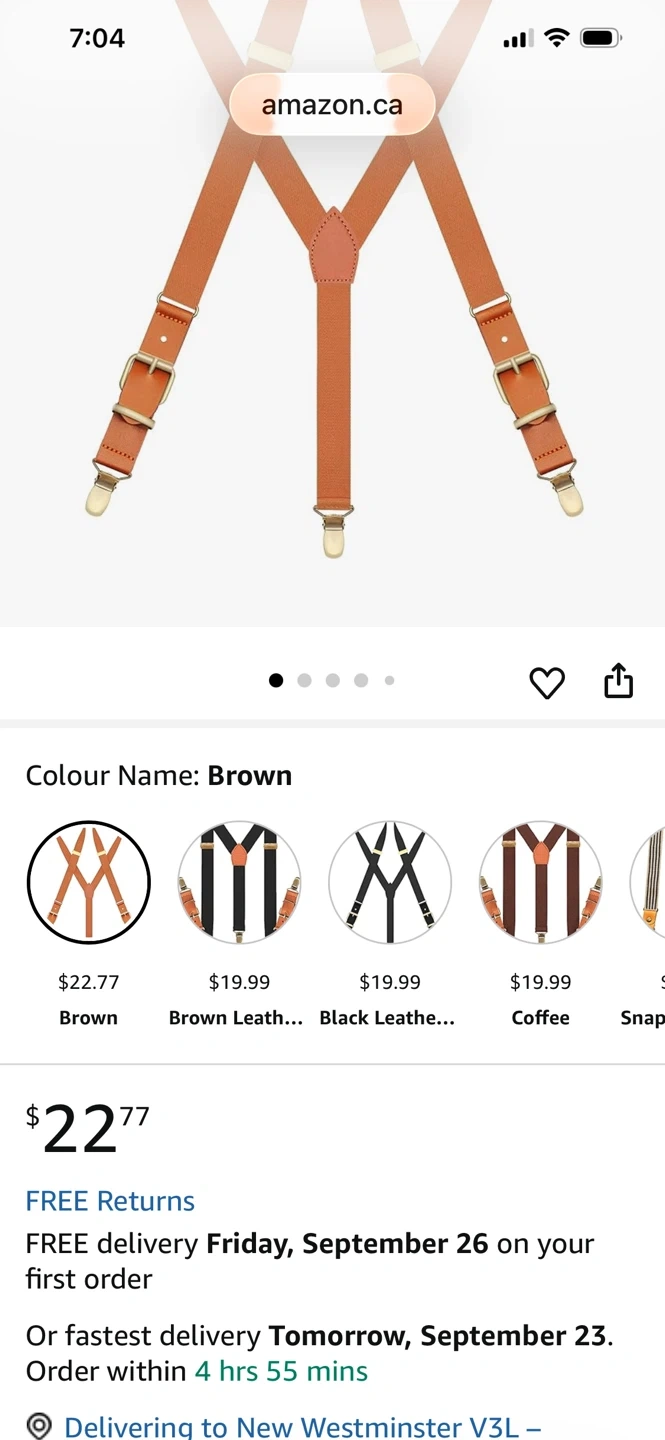665x1440 pixels.
Task: Tap the main suspenders product image
Action: pos(332,330)
